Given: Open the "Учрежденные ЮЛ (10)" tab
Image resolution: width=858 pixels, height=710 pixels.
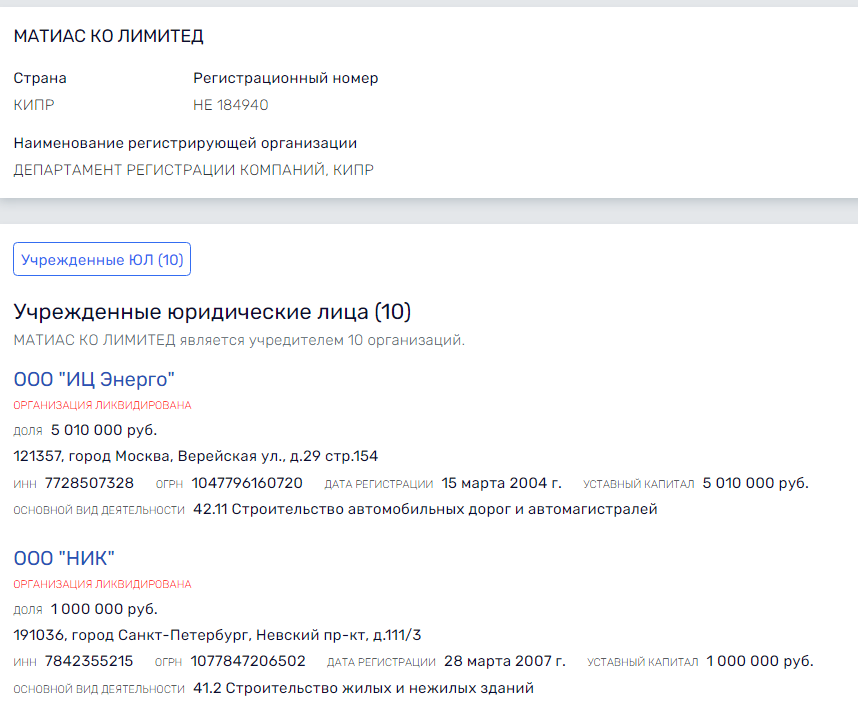Looking at the screenshot, I should point(102,259).
